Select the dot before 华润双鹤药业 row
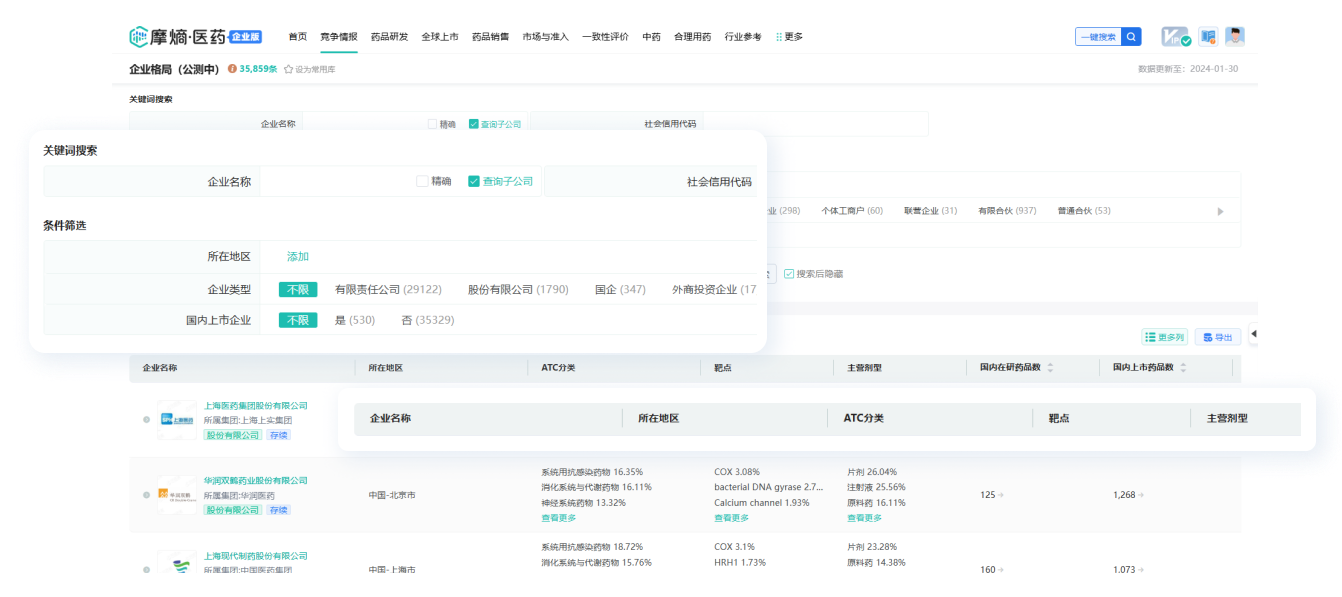1342x597 pixels. [x=146, y=495]
